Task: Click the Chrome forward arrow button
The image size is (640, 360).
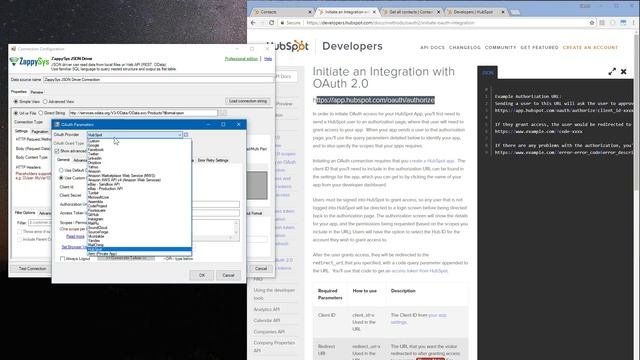Action: tap(262, 23)
